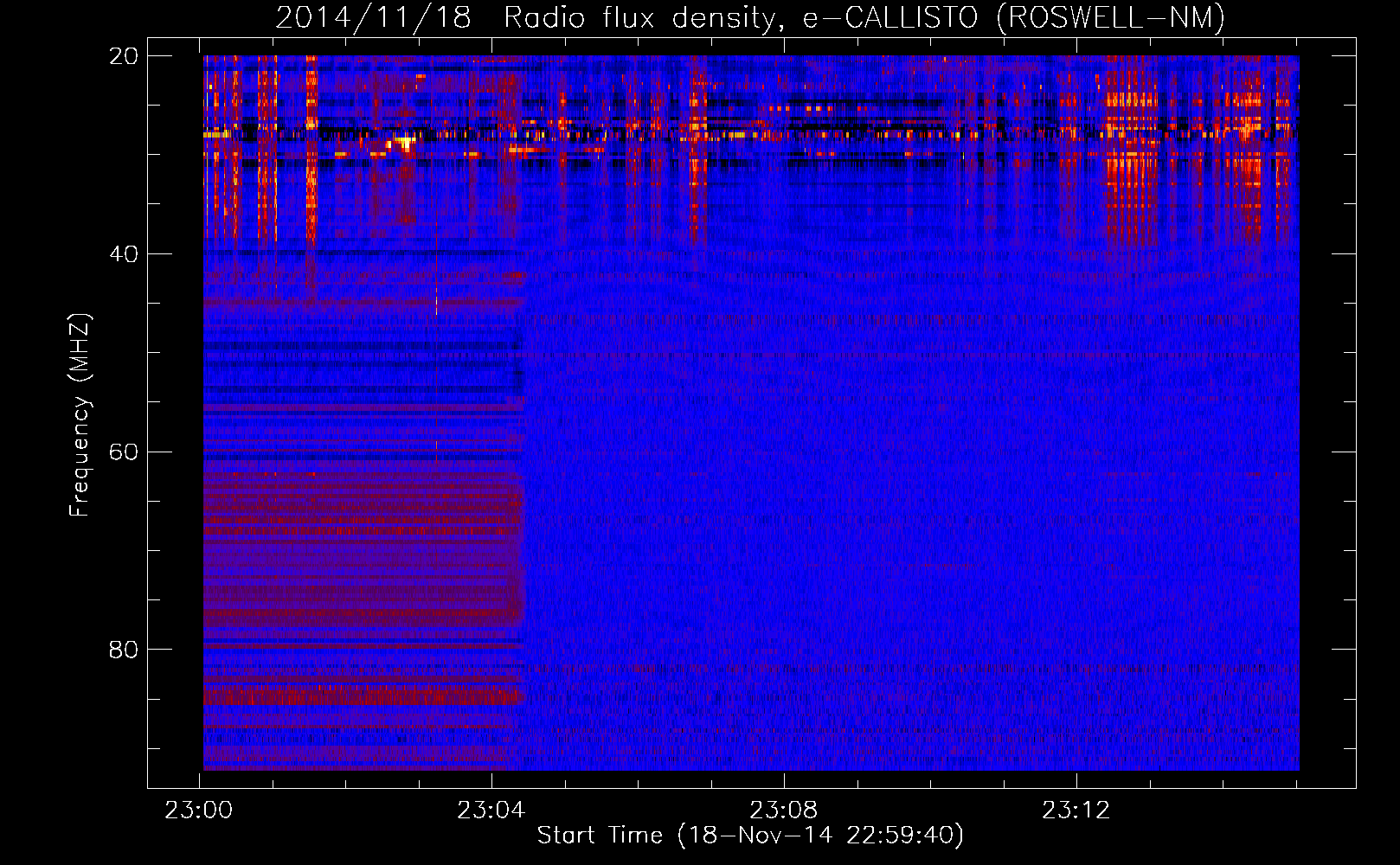Click the 'Start Time (18-Nov-14 22:59:40)' label
This screenshot has height=865, width=1400.
click(x=750, y=836)
